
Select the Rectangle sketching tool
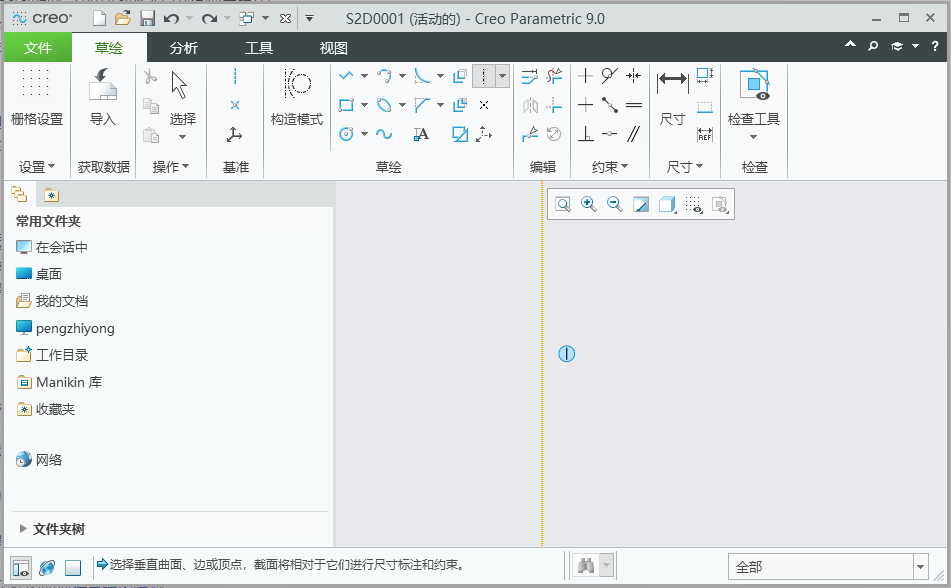tap(347, 105)
